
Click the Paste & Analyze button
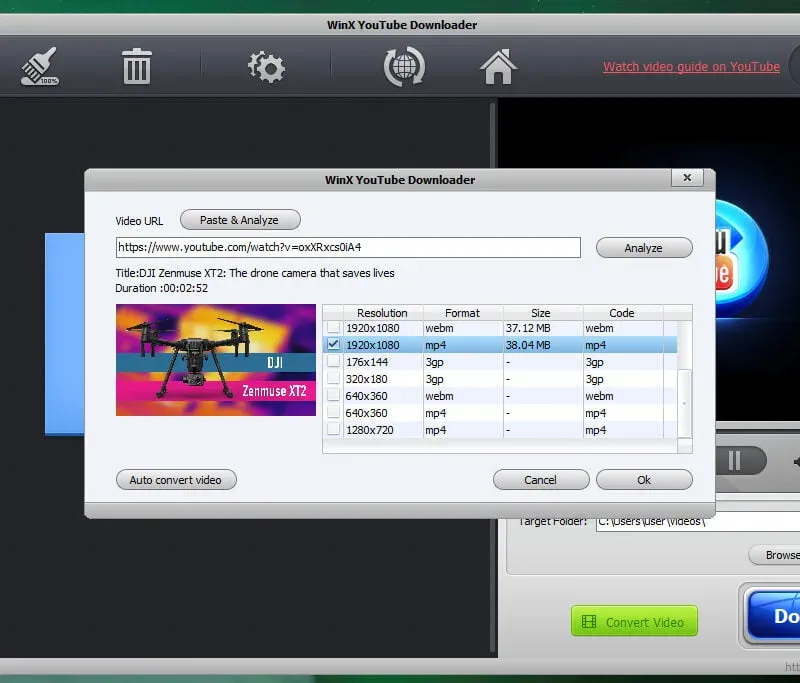[x=240, y=220]
